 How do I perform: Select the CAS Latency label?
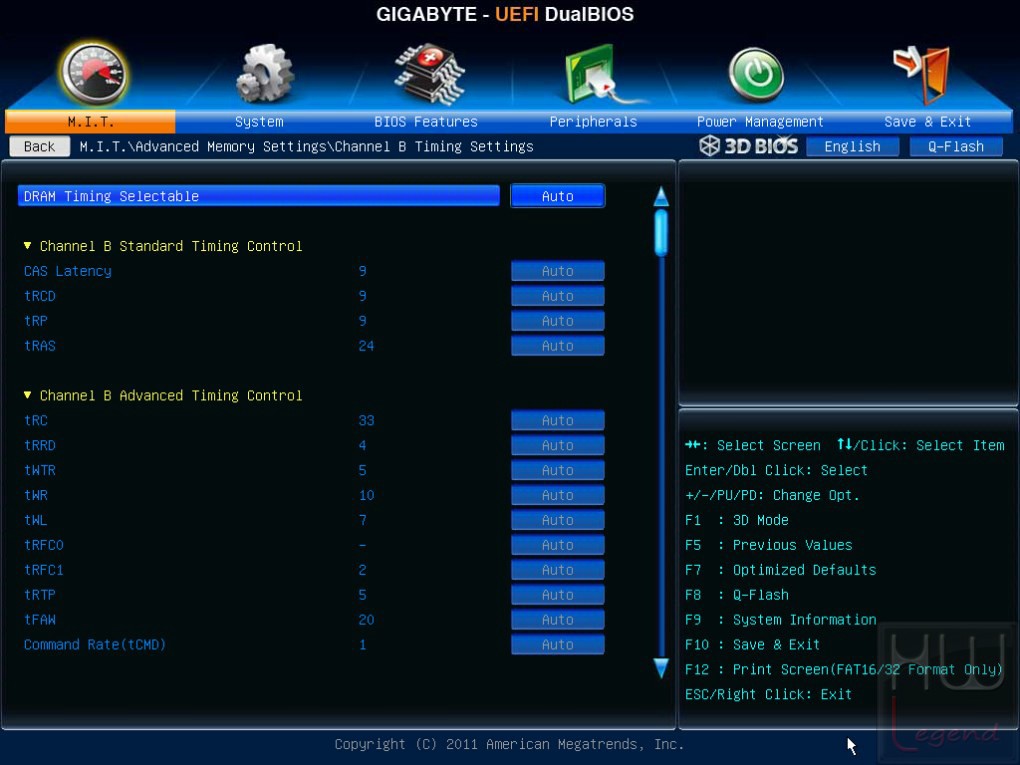point(68,271)
